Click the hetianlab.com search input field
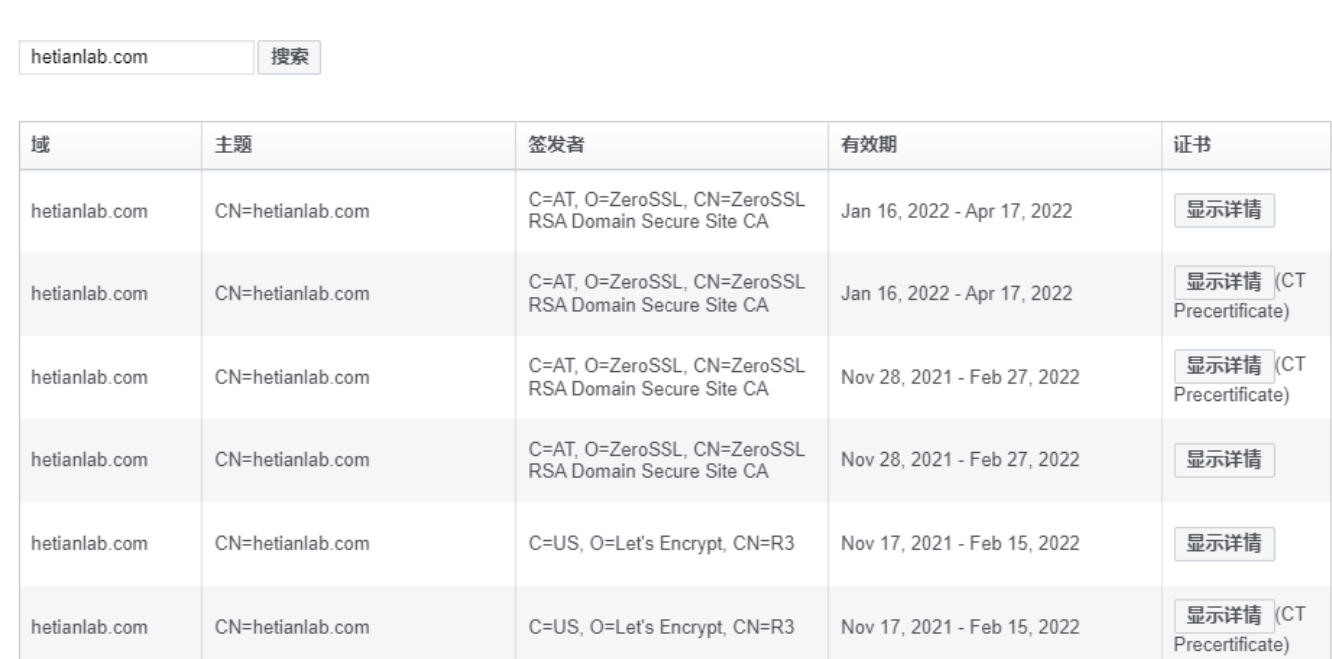 pos(136,57)
